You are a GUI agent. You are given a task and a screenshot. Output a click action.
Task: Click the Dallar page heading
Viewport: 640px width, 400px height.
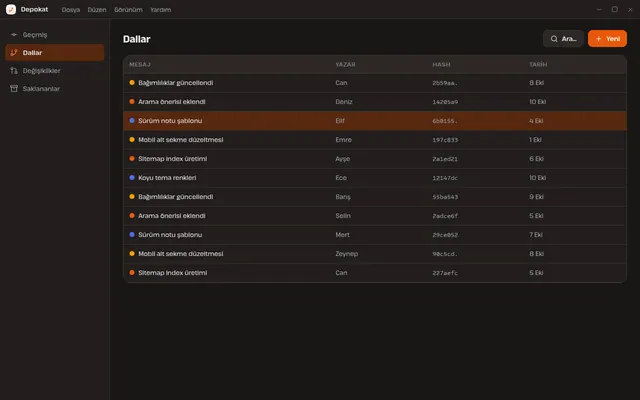coord(136,39)
